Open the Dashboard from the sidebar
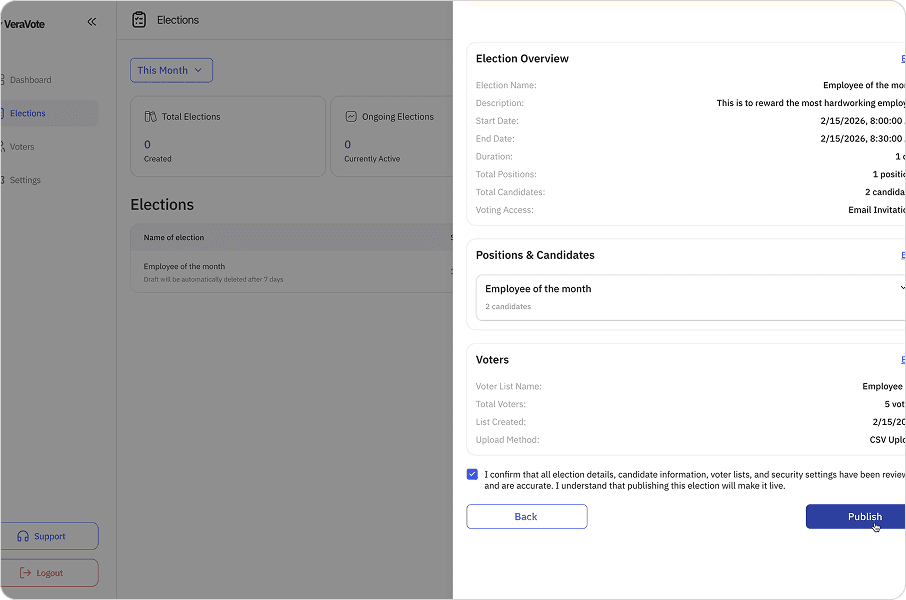906x600 pixels. click(31, 79)
